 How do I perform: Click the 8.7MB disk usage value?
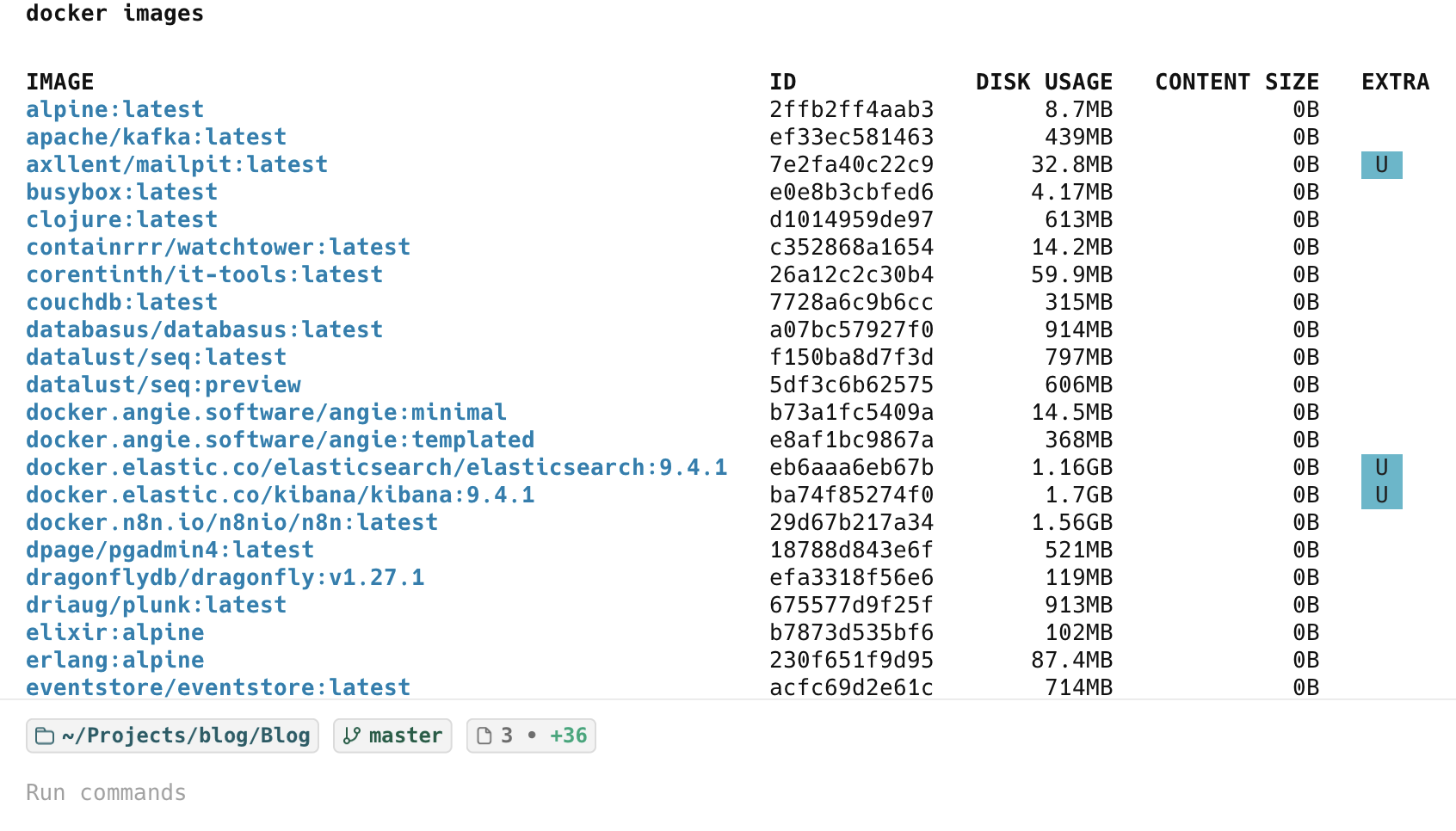1079,110
